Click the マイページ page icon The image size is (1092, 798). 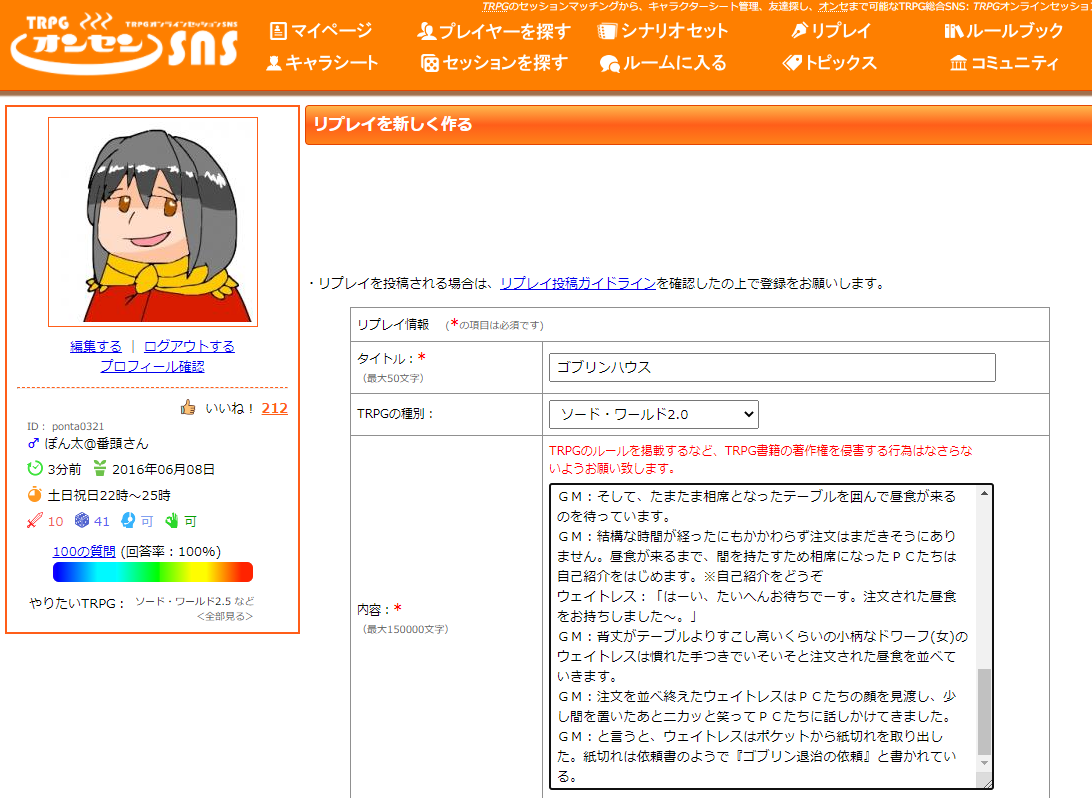tap(278, 31)
